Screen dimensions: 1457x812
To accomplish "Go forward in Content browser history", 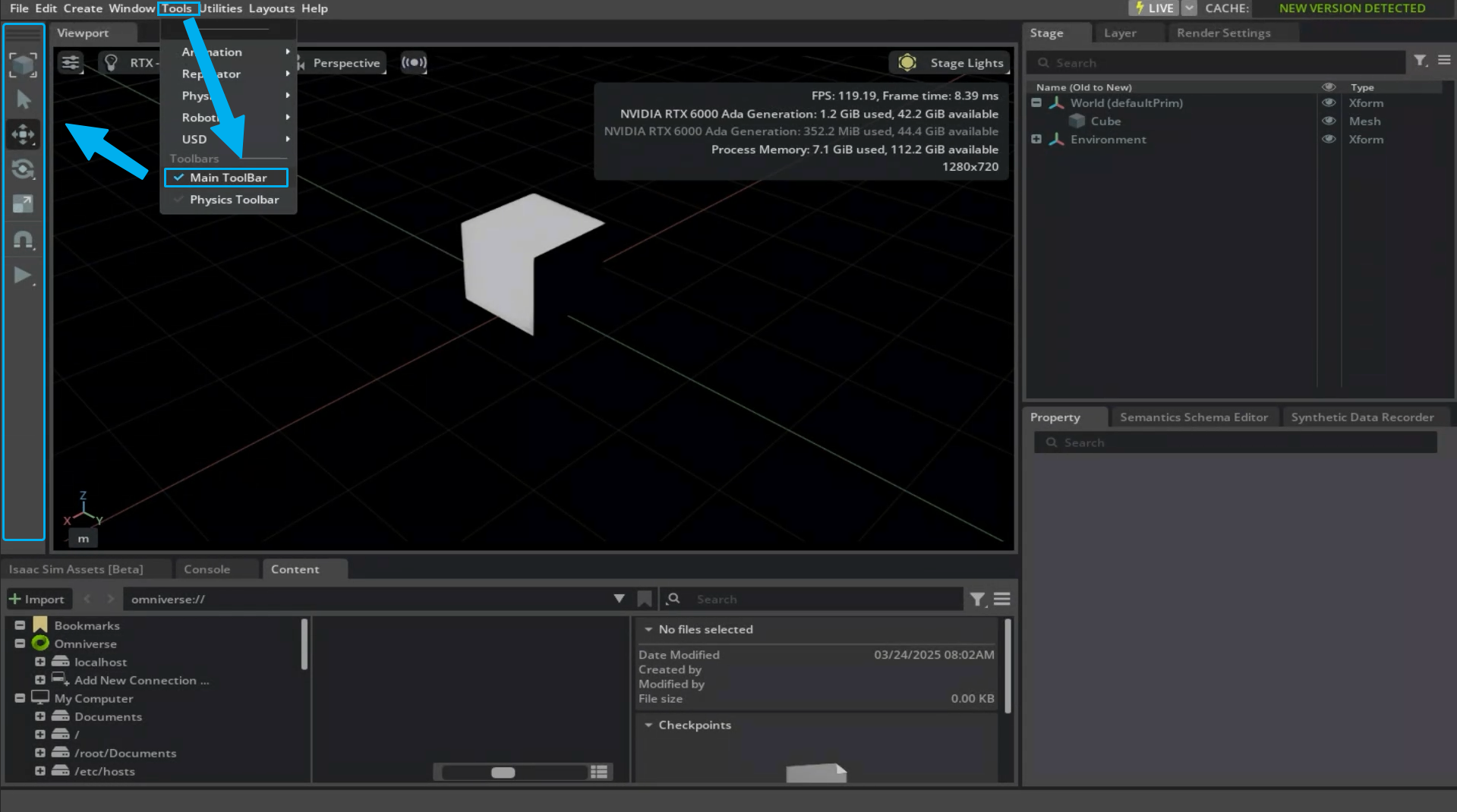I will click(111, 599).
